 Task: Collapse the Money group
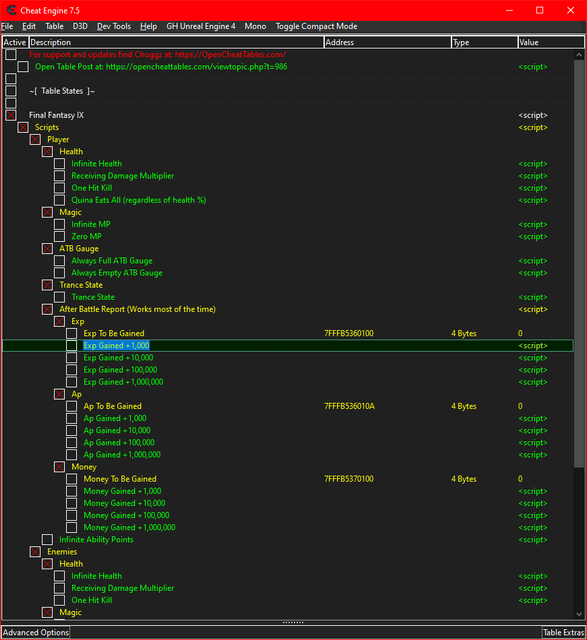click(x=60, y=467)
